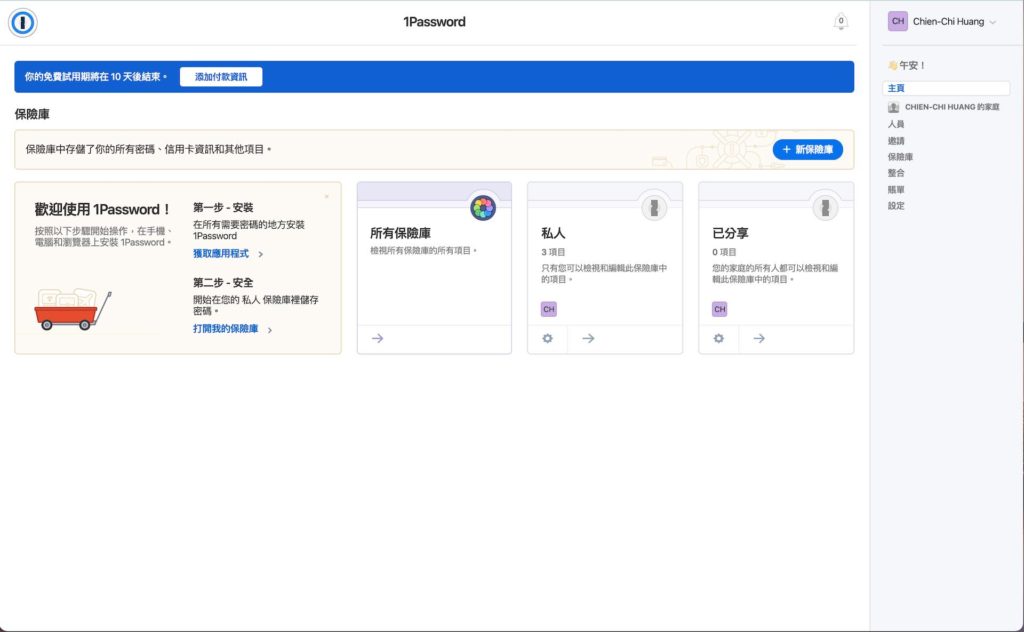Go to 整合 in the sidebar

(896, 172)
